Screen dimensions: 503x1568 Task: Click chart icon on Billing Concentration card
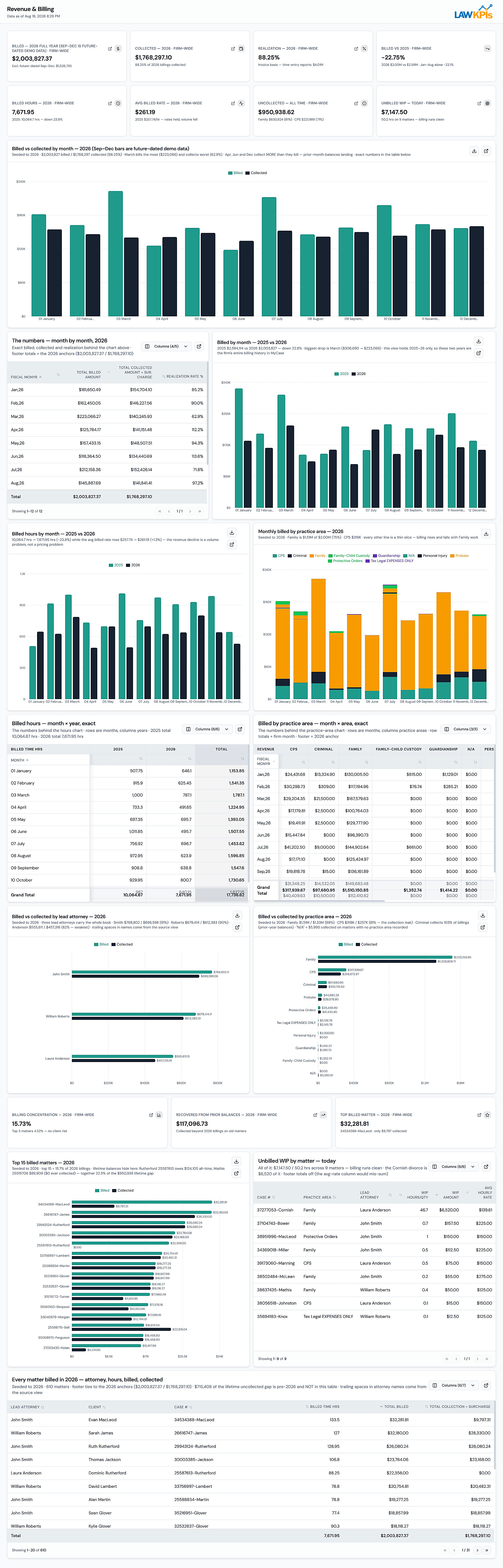[159, 1115]
